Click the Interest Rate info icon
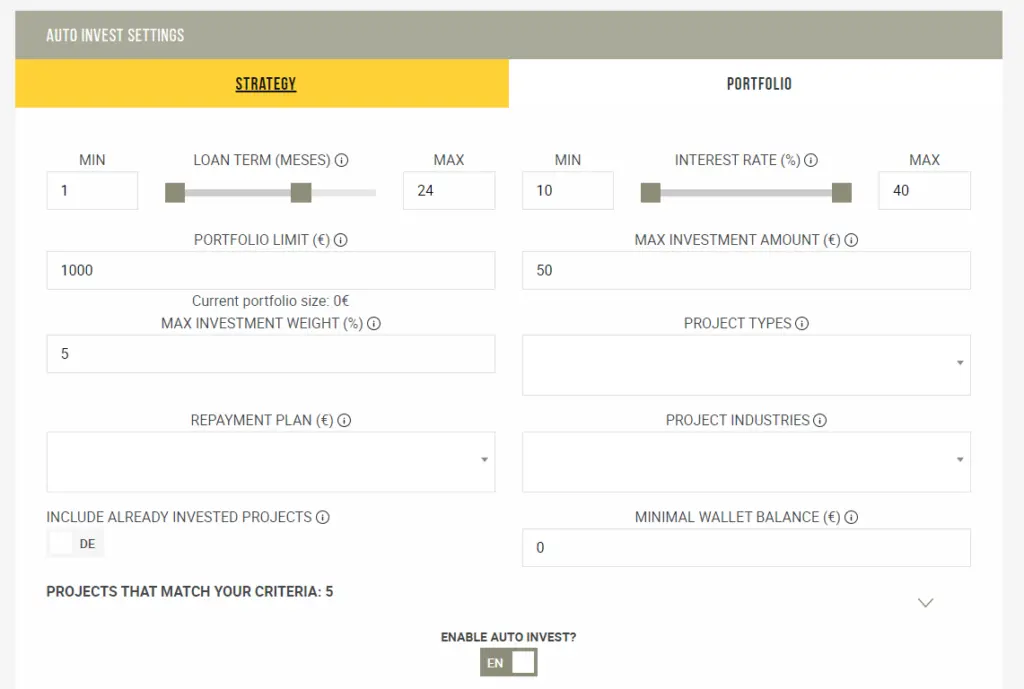 pos(811,160)
